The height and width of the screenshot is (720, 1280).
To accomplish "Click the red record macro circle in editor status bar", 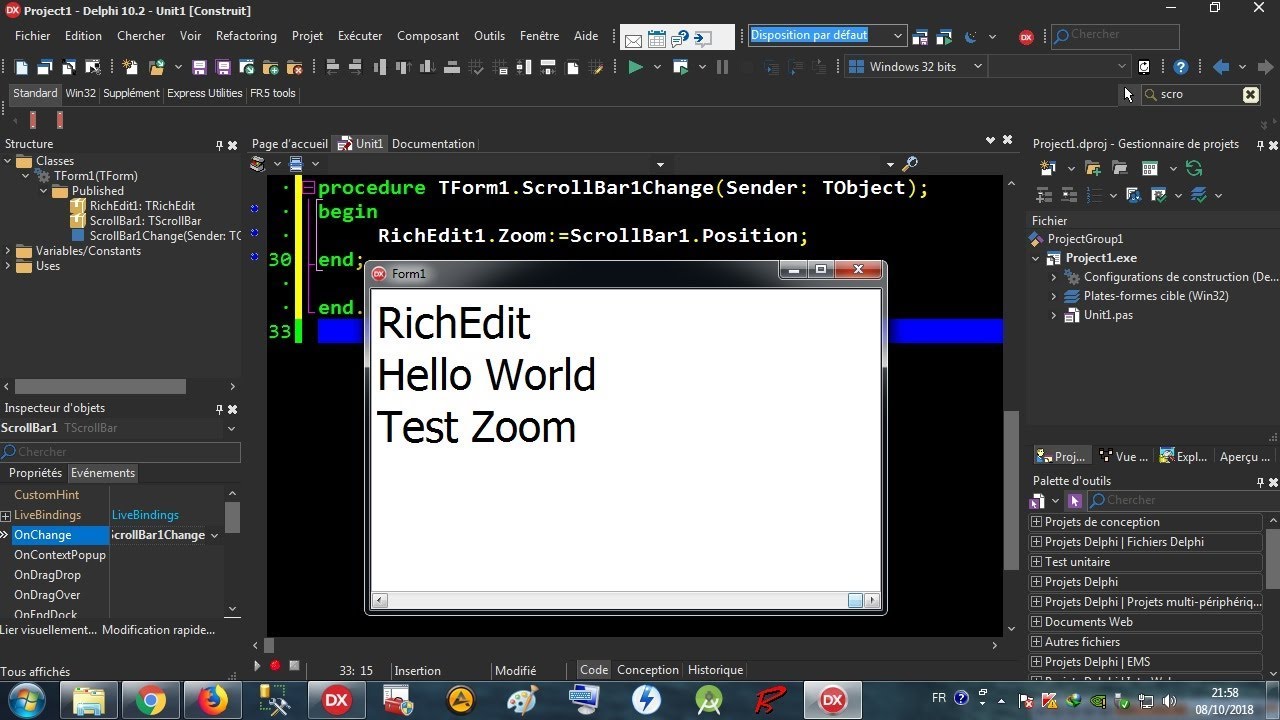I will [x=275, y=666].
